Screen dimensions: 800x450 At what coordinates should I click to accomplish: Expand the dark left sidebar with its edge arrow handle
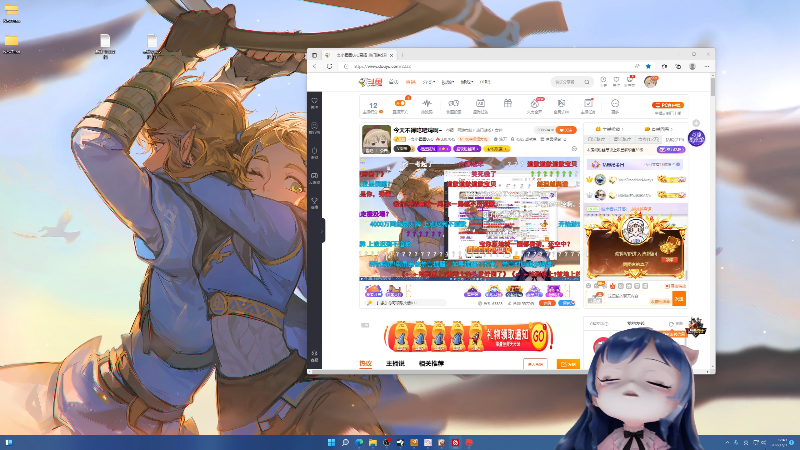[322, 231]
